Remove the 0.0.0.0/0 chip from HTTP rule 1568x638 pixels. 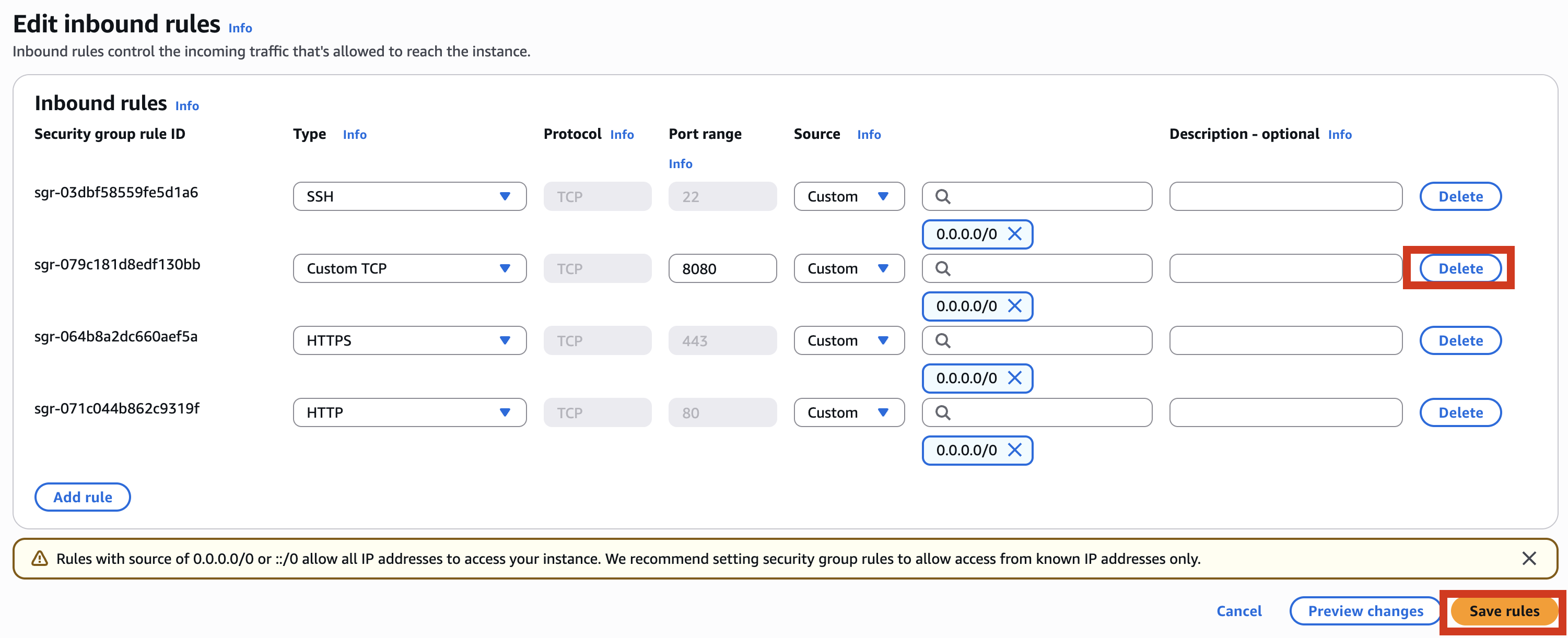[1014, 450]
